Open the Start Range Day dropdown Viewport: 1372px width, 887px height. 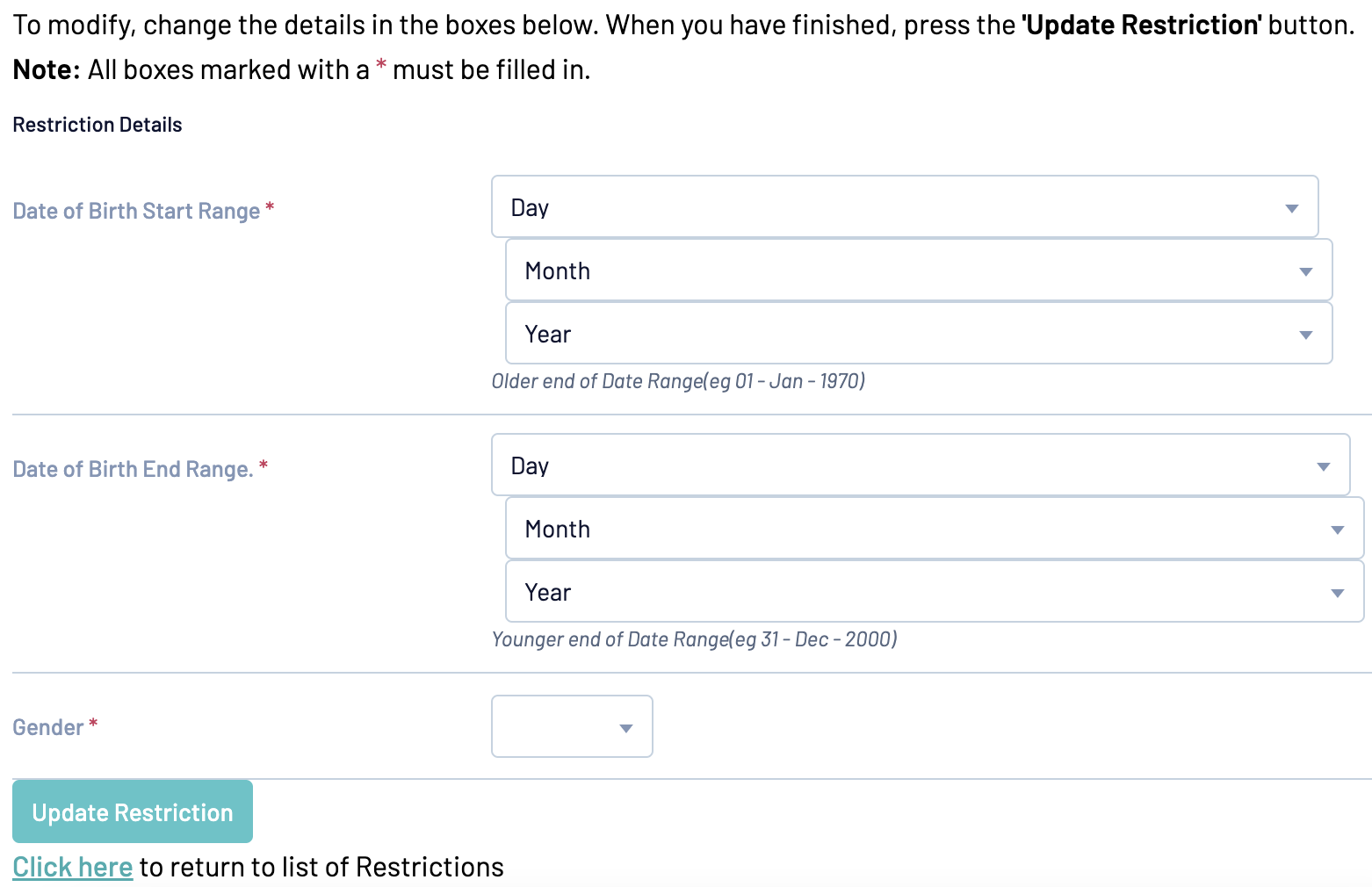pyautogui.click(x=904, y=207)
